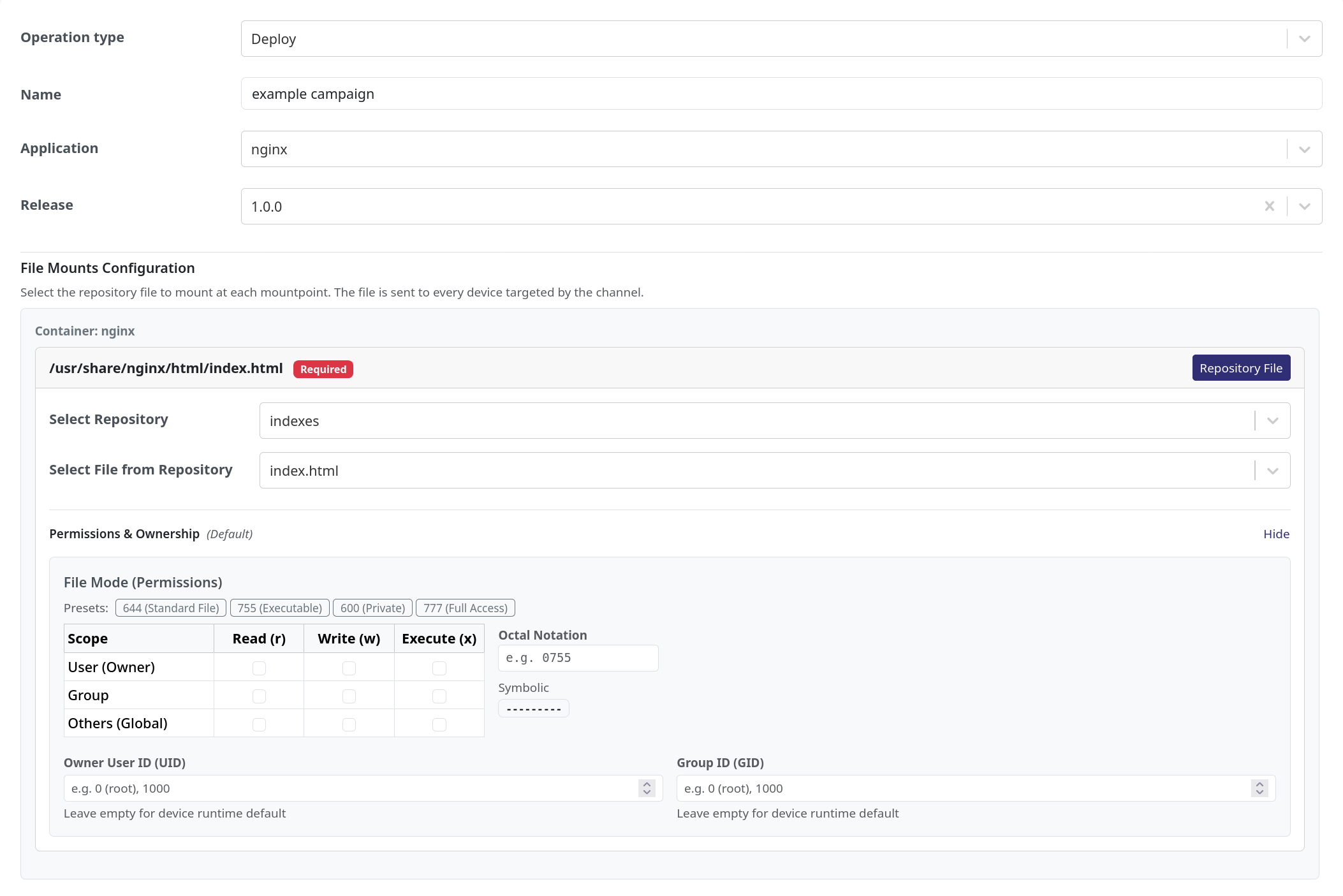Click the Owner User ID (UID) field
1343x896 pixels.
coord(363,788)
